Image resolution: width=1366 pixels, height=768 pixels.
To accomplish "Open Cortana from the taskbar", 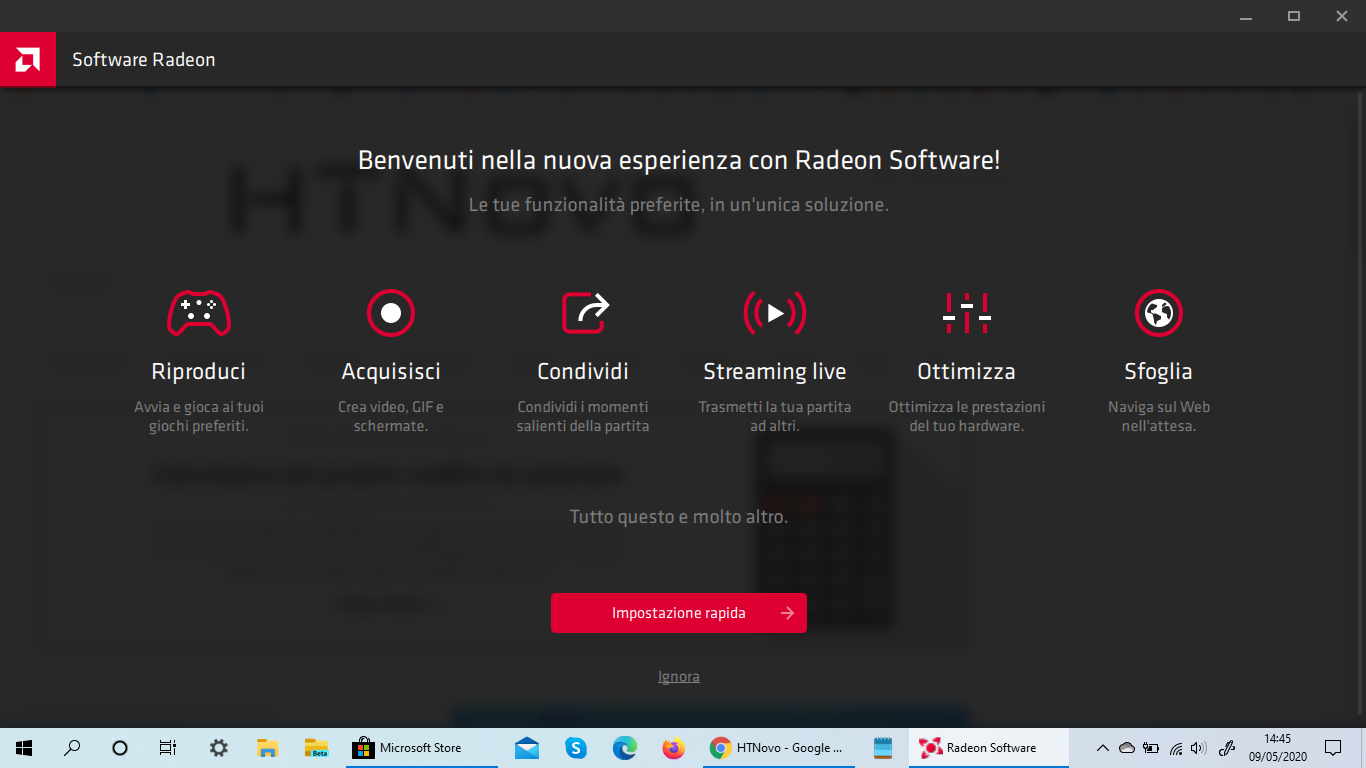I will [x=120, y=748].
